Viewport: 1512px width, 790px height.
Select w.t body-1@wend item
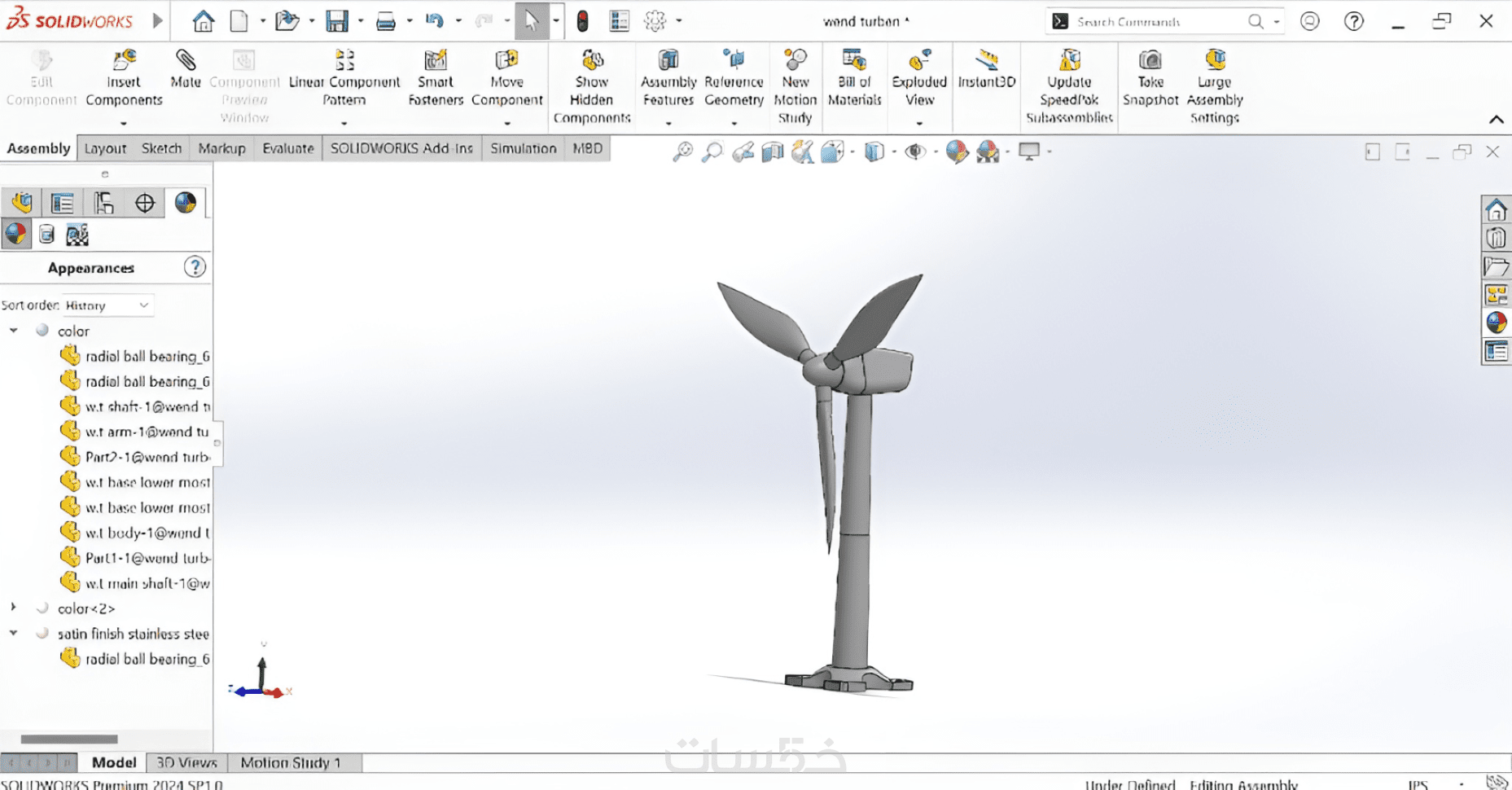coord(147,533)
